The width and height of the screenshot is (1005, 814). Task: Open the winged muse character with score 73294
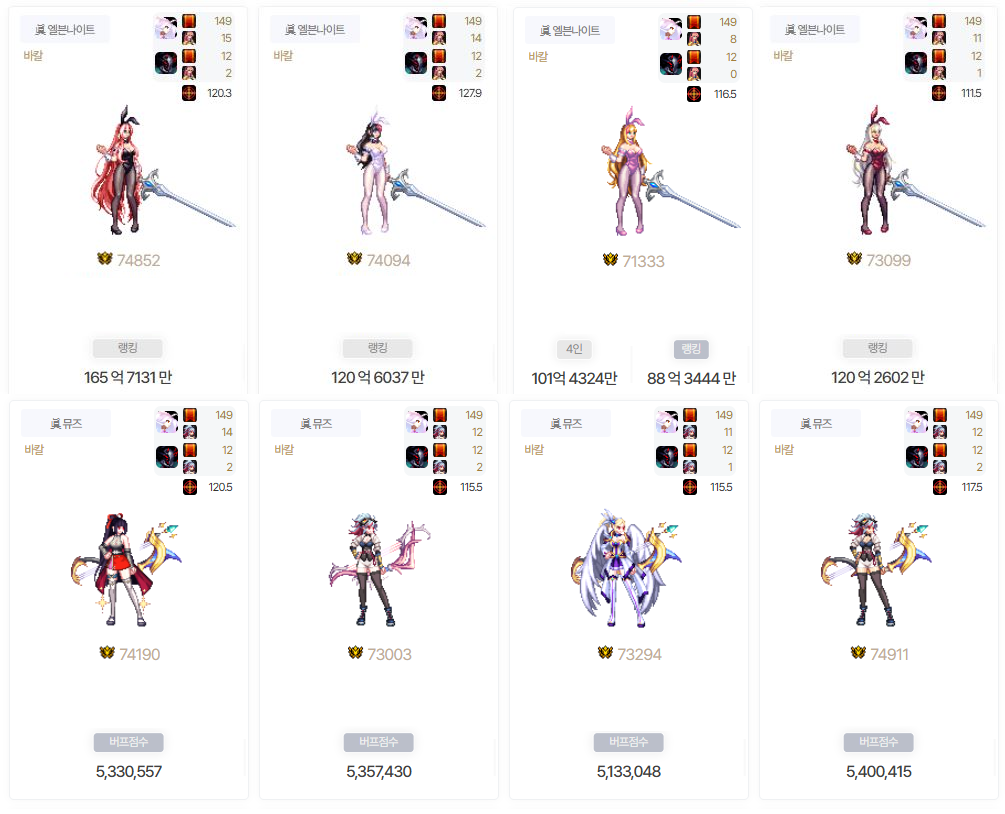pos(625,569)
